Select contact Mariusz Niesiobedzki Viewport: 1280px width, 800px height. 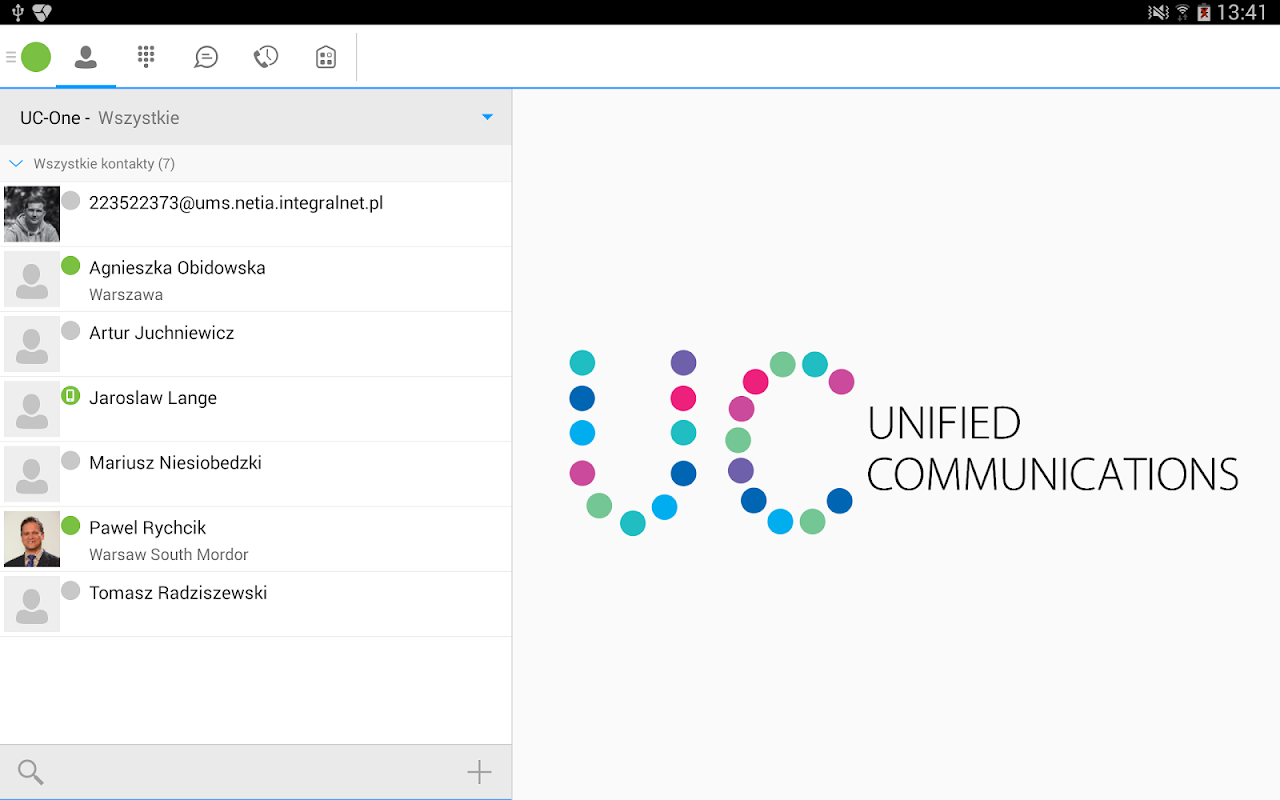(x=256, y=474)
